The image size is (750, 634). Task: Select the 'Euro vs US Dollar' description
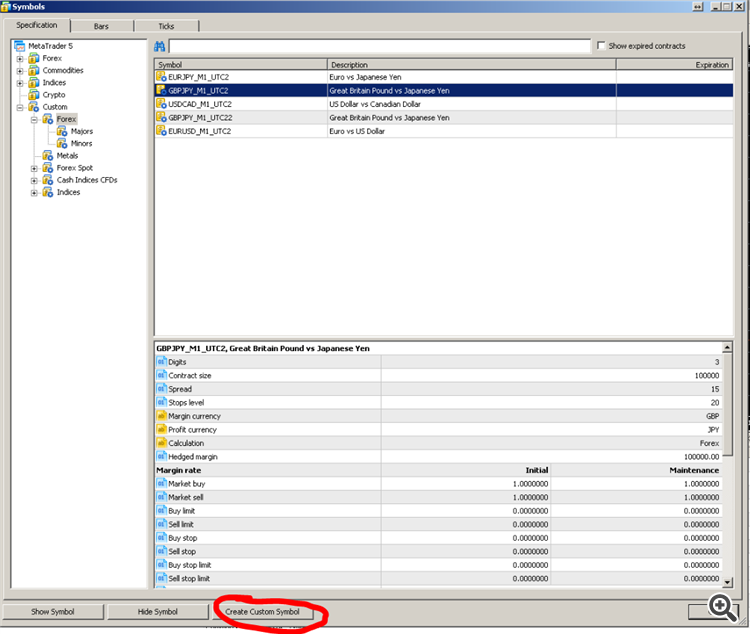(x=357, y=131)
